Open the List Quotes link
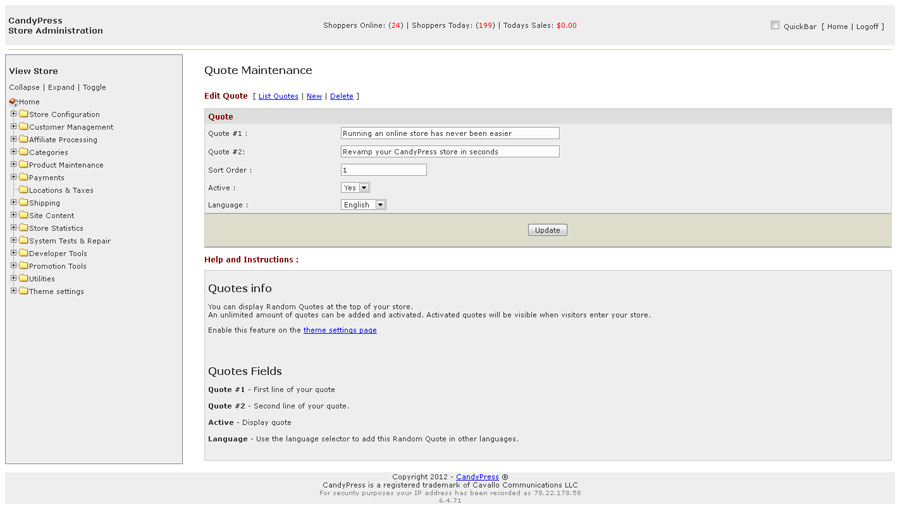The width and height of the screenshot is (900, 509). [278, 96]
